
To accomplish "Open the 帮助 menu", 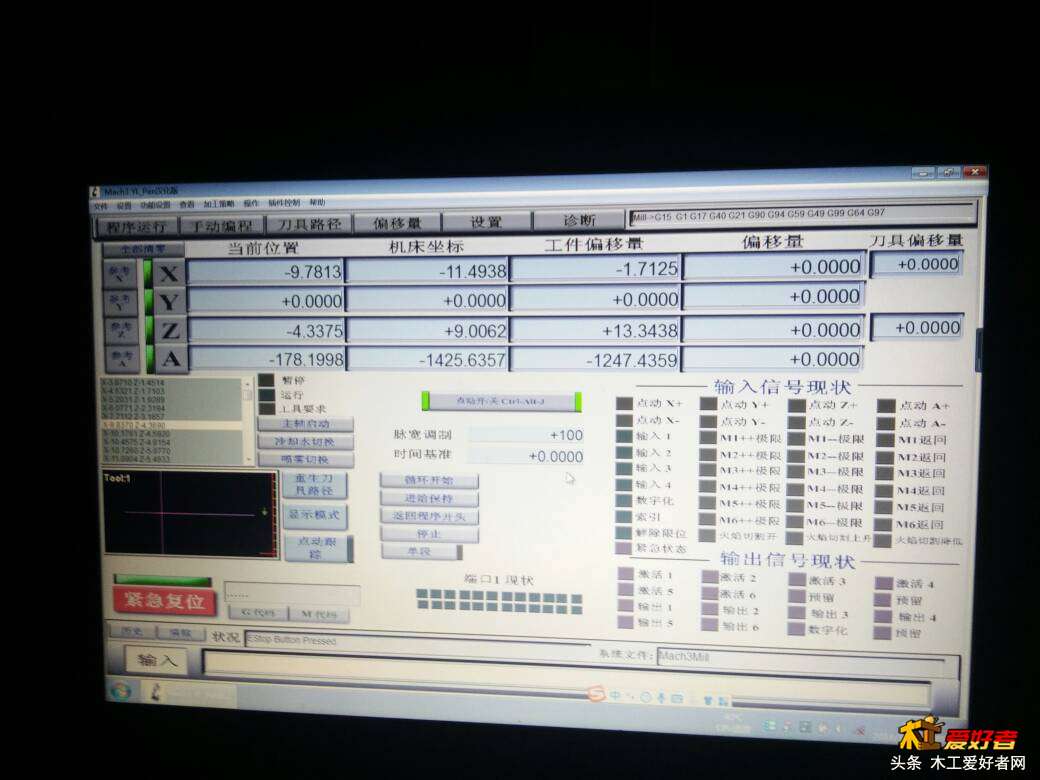I will pos(317,202).
